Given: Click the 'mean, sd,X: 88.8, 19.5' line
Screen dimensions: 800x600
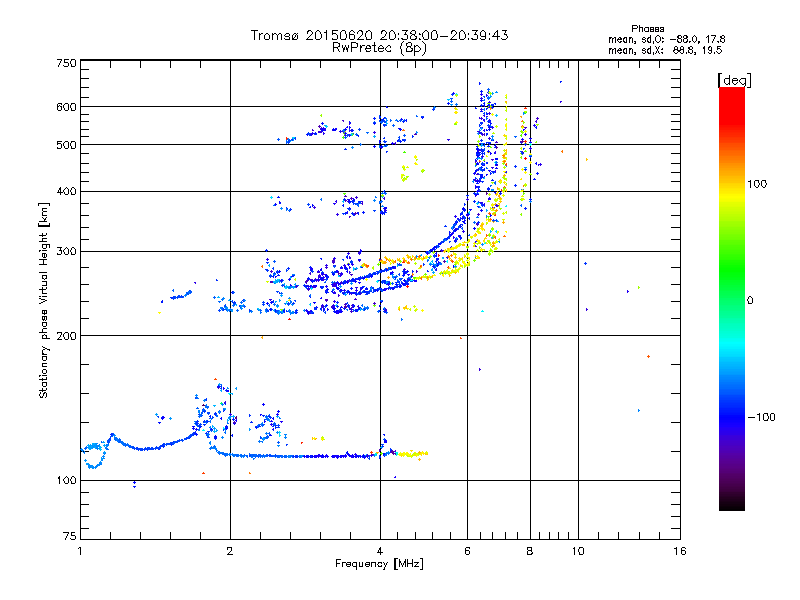Looking at the screenshot, I should click(x=665, y=50).
